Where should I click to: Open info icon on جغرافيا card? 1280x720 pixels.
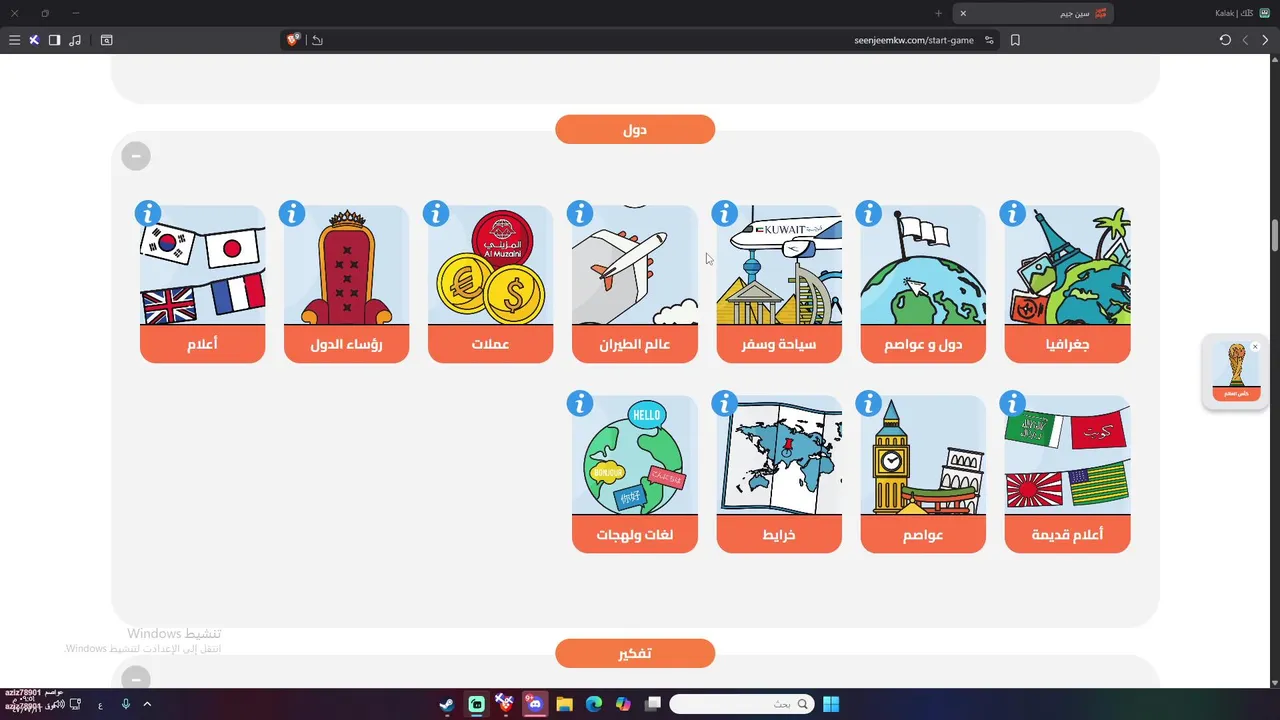[1013, 213]
